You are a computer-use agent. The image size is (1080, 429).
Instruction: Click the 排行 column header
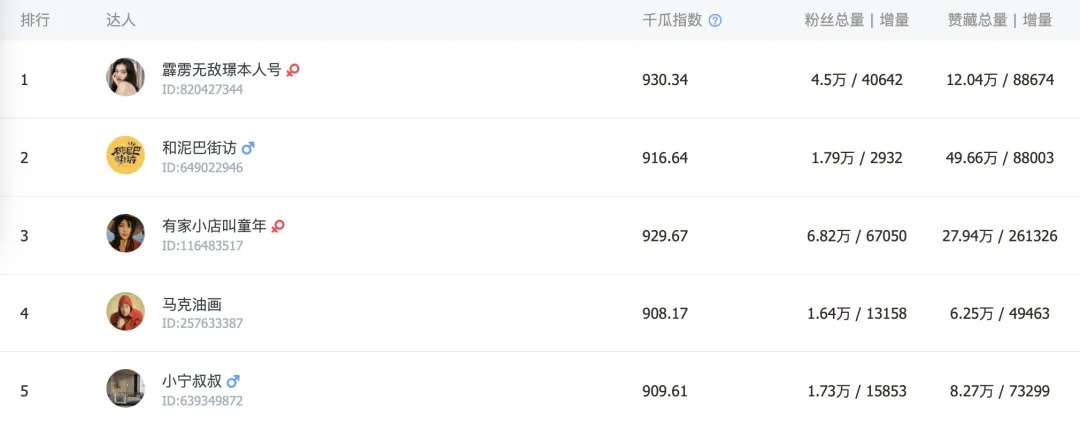tap(35, 20)
